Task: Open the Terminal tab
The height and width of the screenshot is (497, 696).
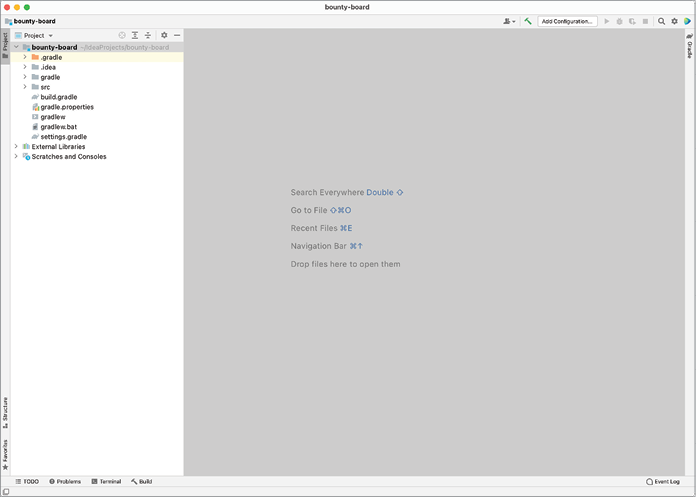Action: pos(106,482)
